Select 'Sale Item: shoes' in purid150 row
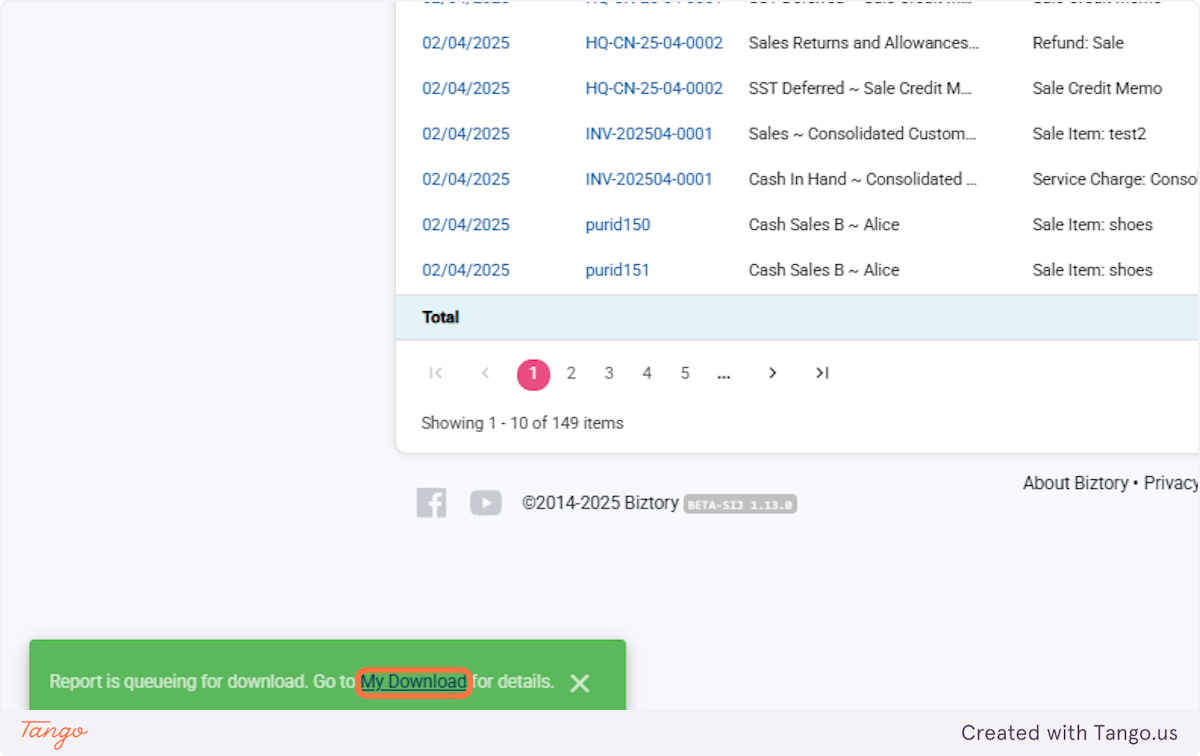1200x756 pixels. pyautogui.click(x=1093, y=225)
